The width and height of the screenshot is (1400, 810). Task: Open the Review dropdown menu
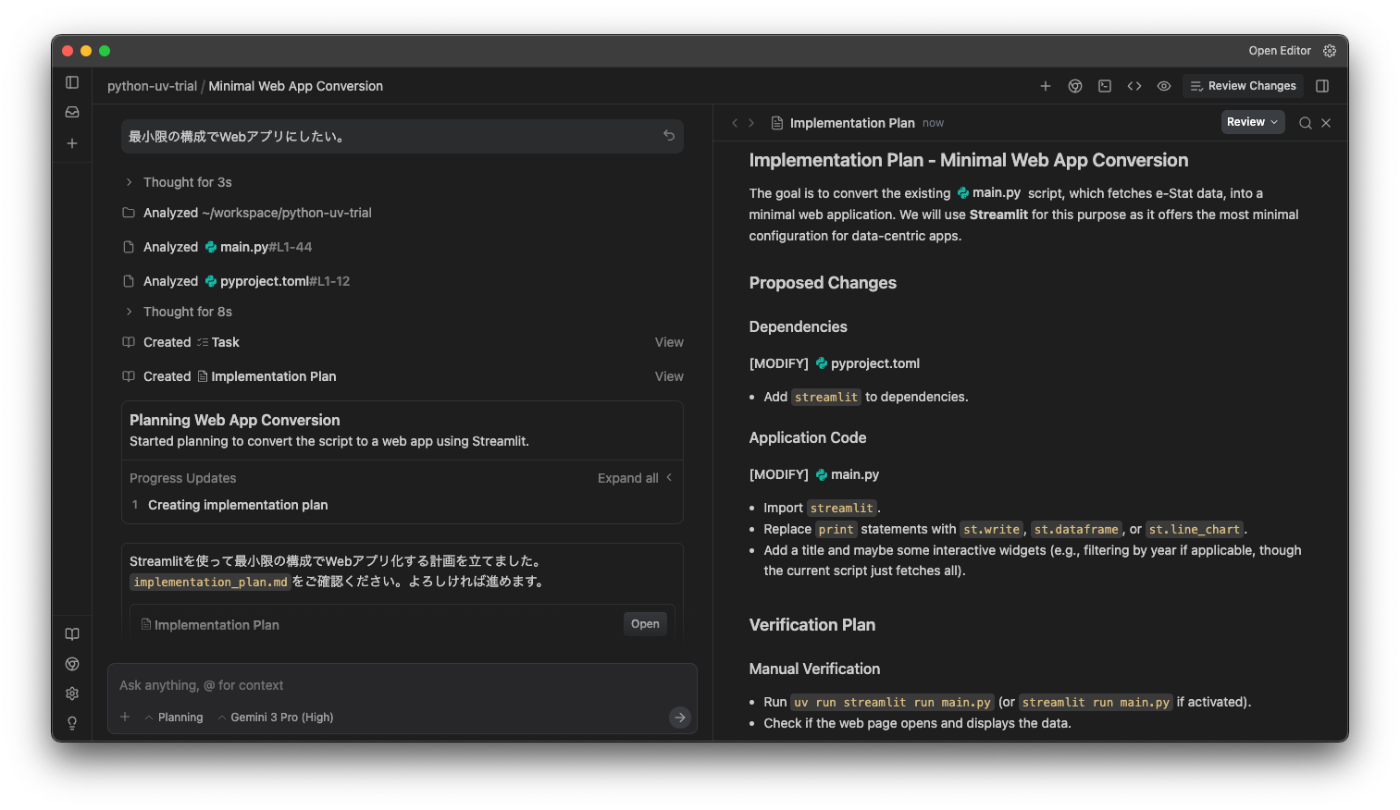[1252, 122]
